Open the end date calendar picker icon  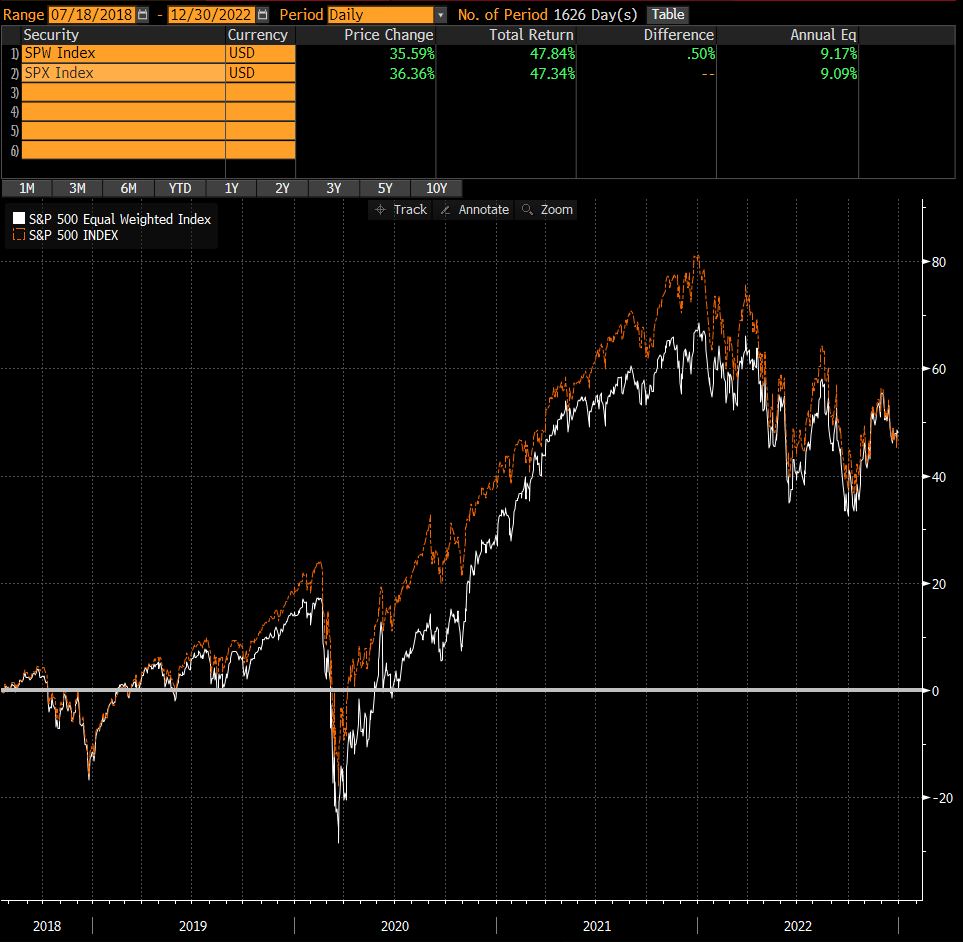[x=262, y=14]
